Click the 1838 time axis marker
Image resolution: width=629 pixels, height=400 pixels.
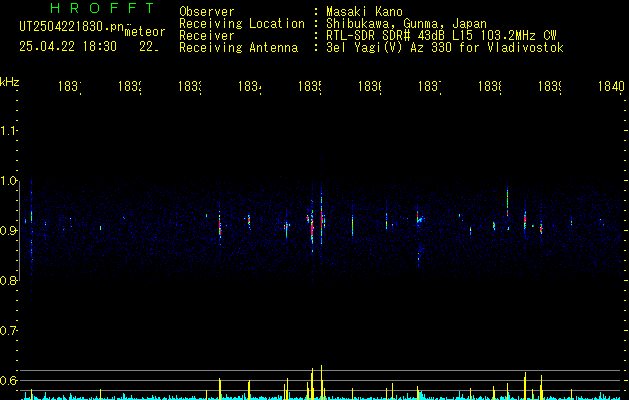(x=489, y=86)
